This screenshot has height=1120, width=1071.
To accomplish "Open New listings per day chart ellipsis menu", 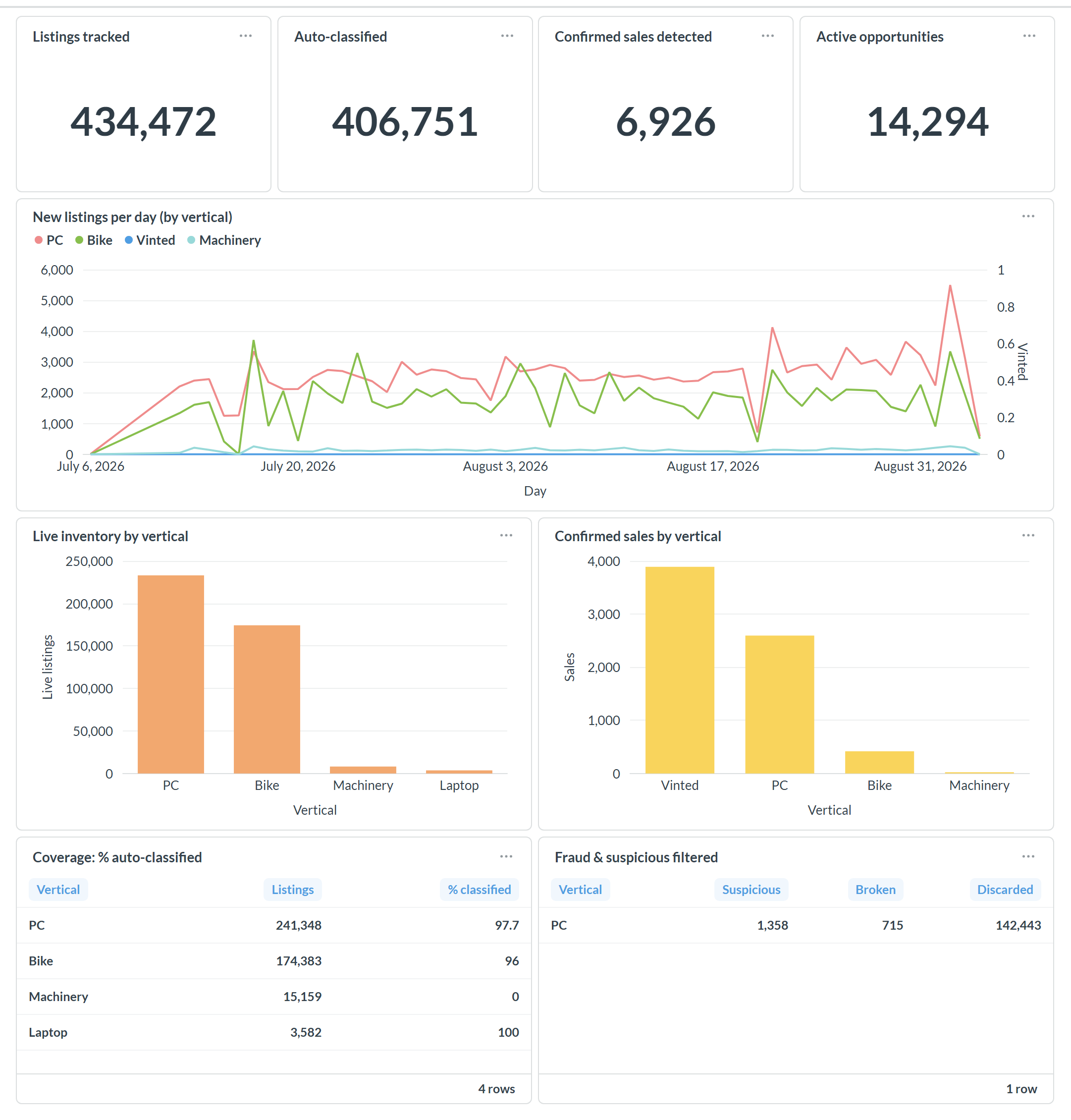I will [x=1028, y=217].
